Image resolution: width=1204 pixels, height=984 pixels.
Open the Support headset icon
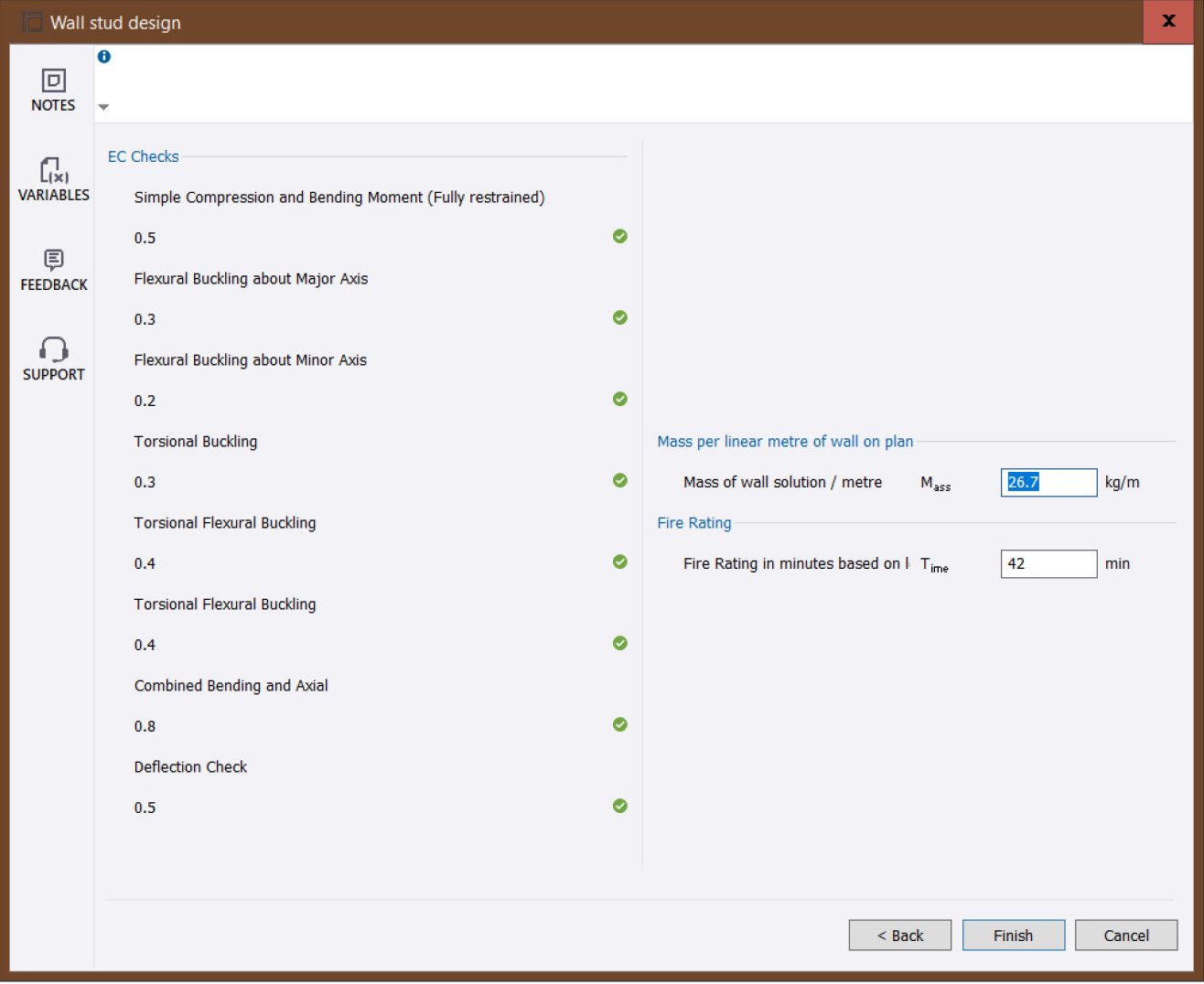(x=53, y=350)
